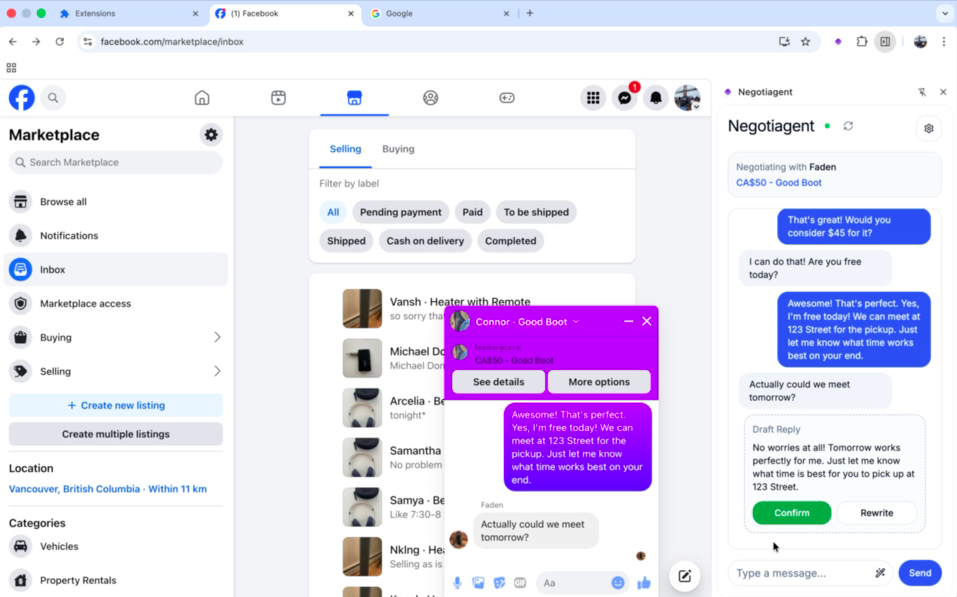
Task: Click the chat message Aa field
Action: [574, 583]
